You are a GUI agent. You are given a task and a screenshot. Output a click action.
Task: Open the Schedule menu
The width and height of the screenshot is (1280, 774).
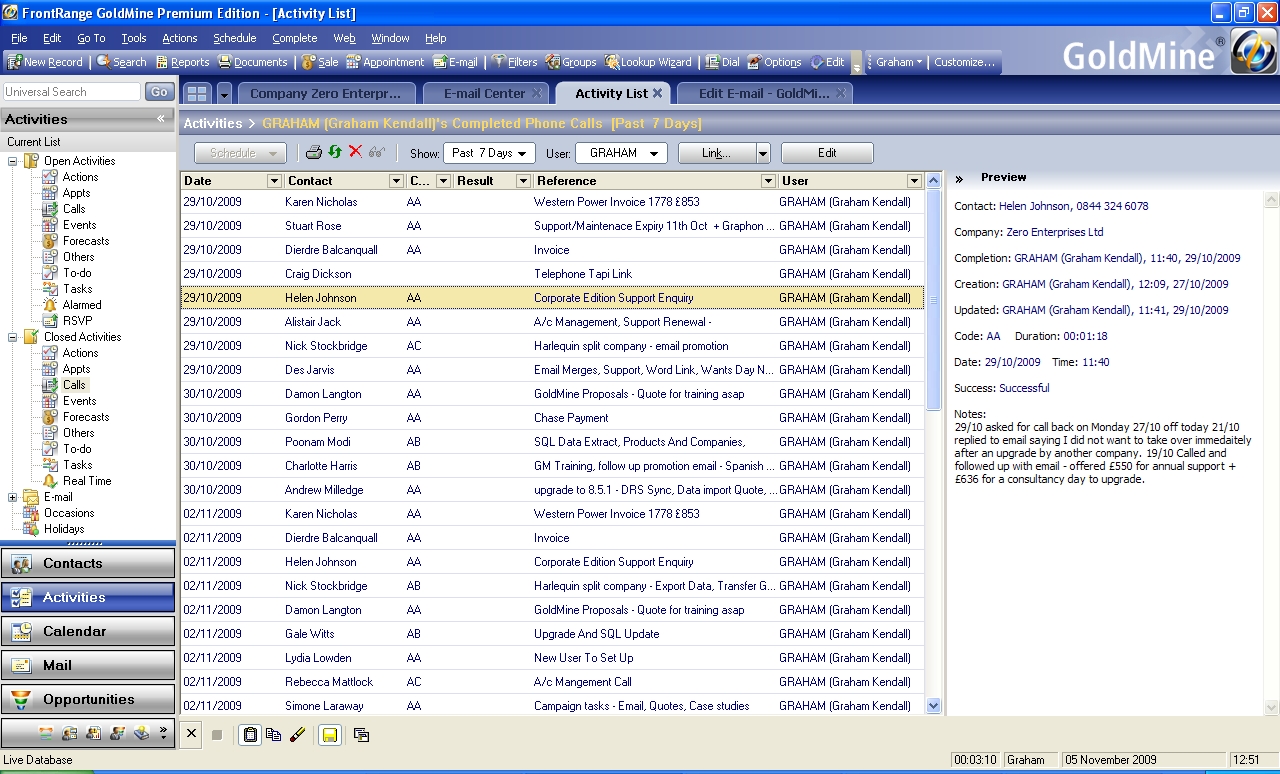point(235,38)
